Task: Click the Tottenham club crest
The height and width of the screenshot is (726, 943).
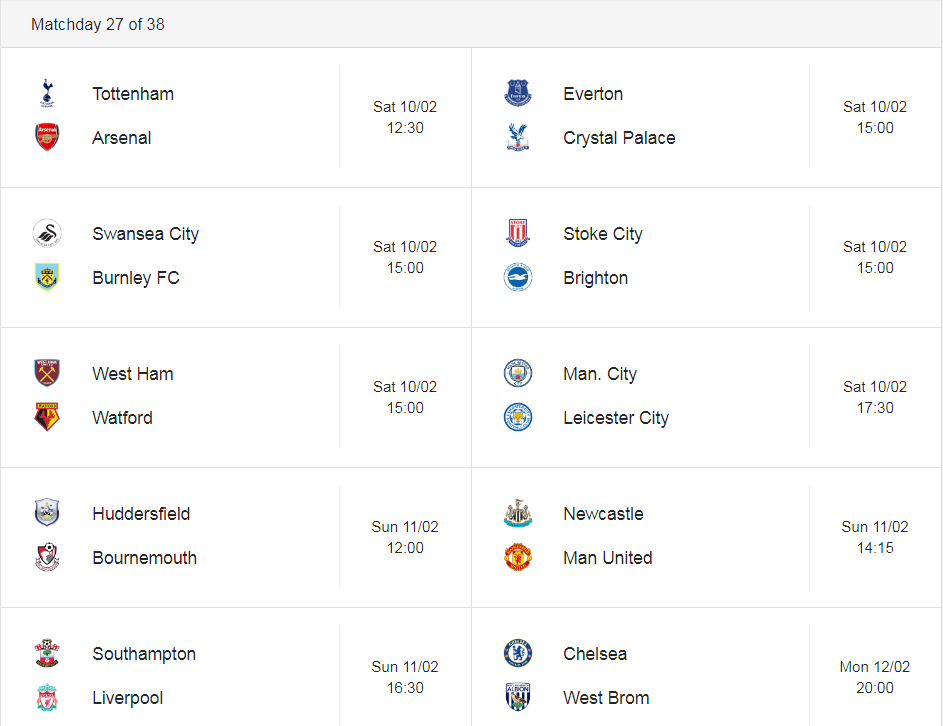Action: click(47, 93)
